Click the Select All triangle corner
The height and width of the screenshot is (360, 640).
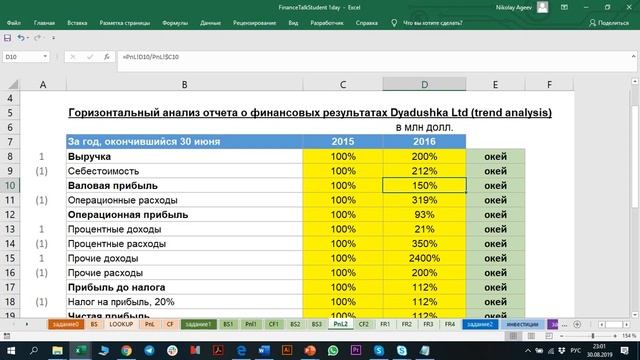click(x=13, y=84)
